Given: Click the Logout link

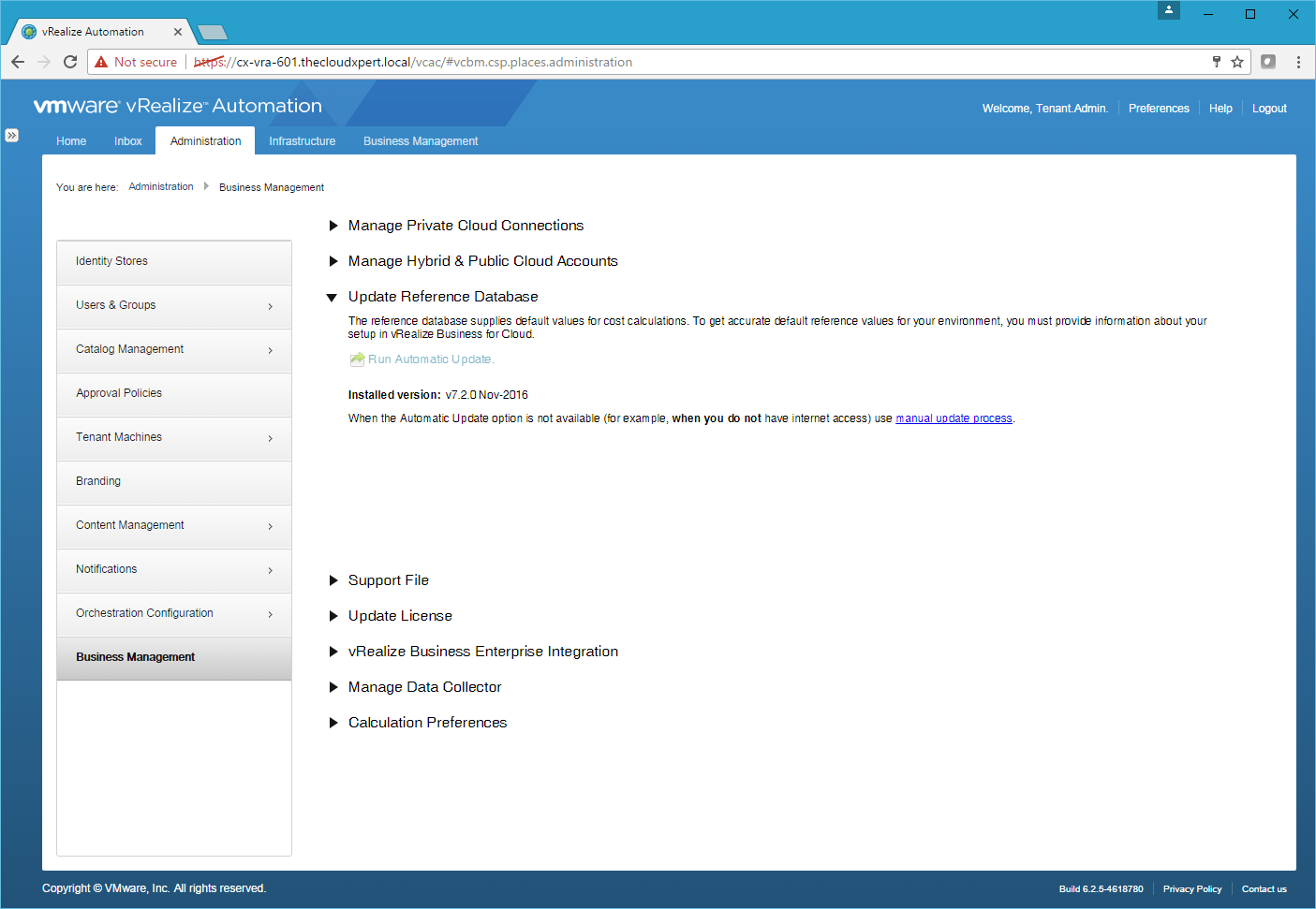Looking at the screenshot, I should (1269, 109).
